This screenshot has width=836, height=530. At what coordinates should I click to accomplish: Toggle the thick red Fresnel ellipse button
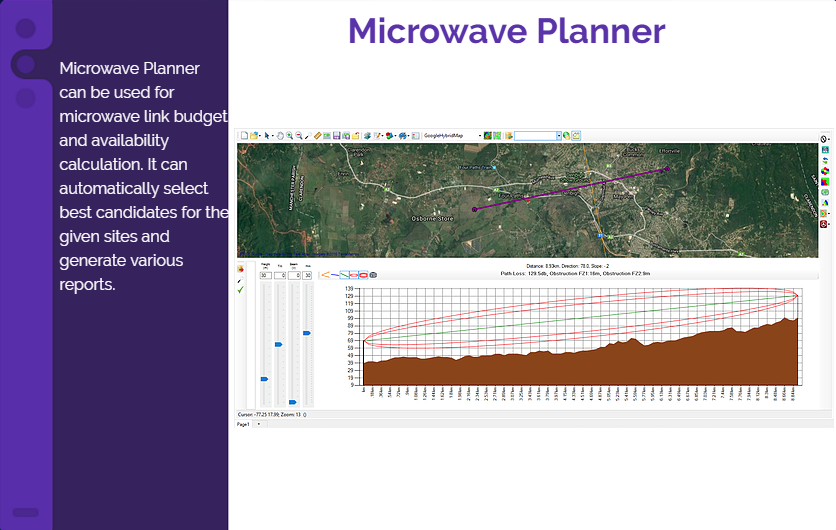pos(363,275)
